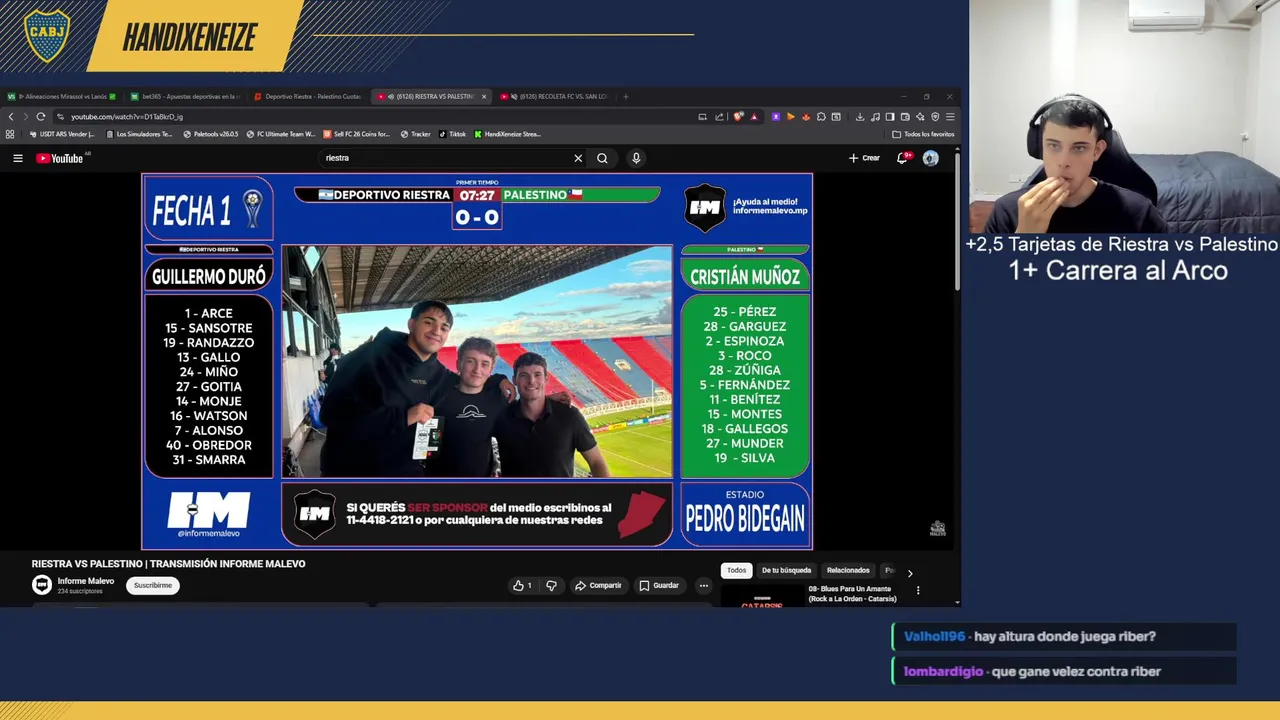1280x720 pixels.
Task: Switch to 'Alineaciones Mirassol vs Lanús' tab
Action: [62, 97]
